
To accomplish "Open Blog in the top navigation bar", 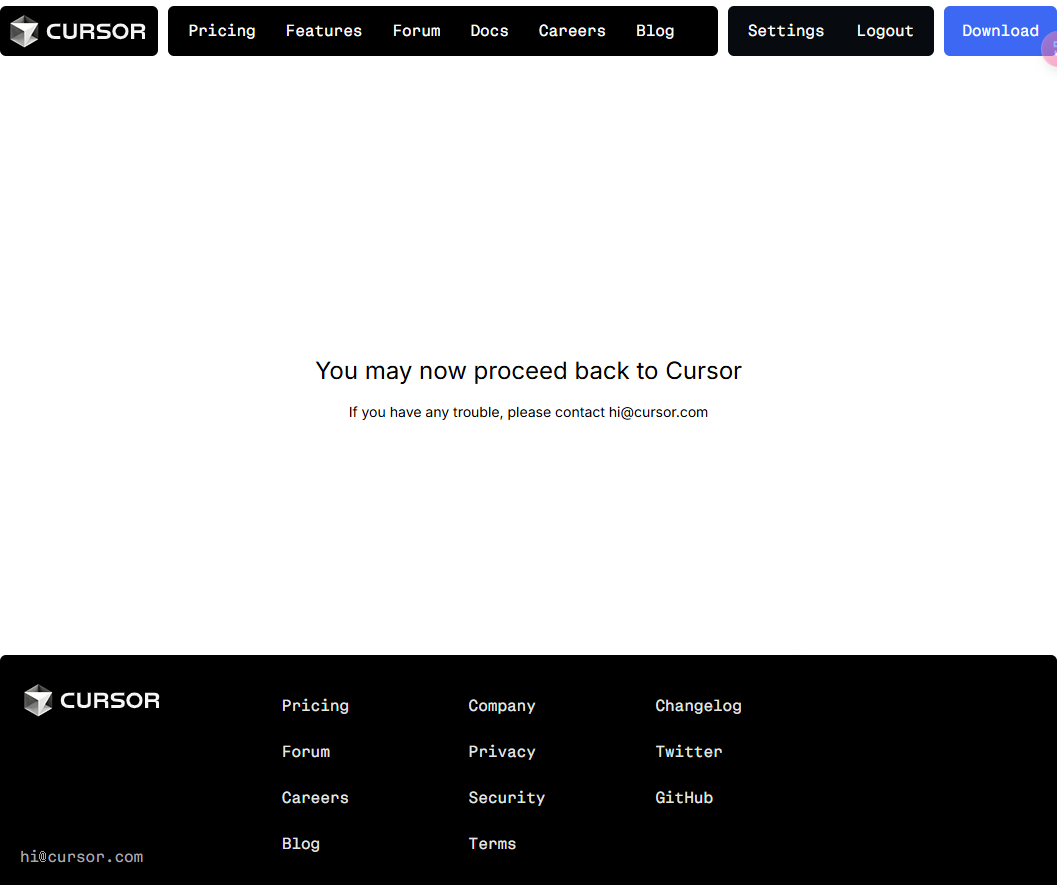I will point(655,31).
